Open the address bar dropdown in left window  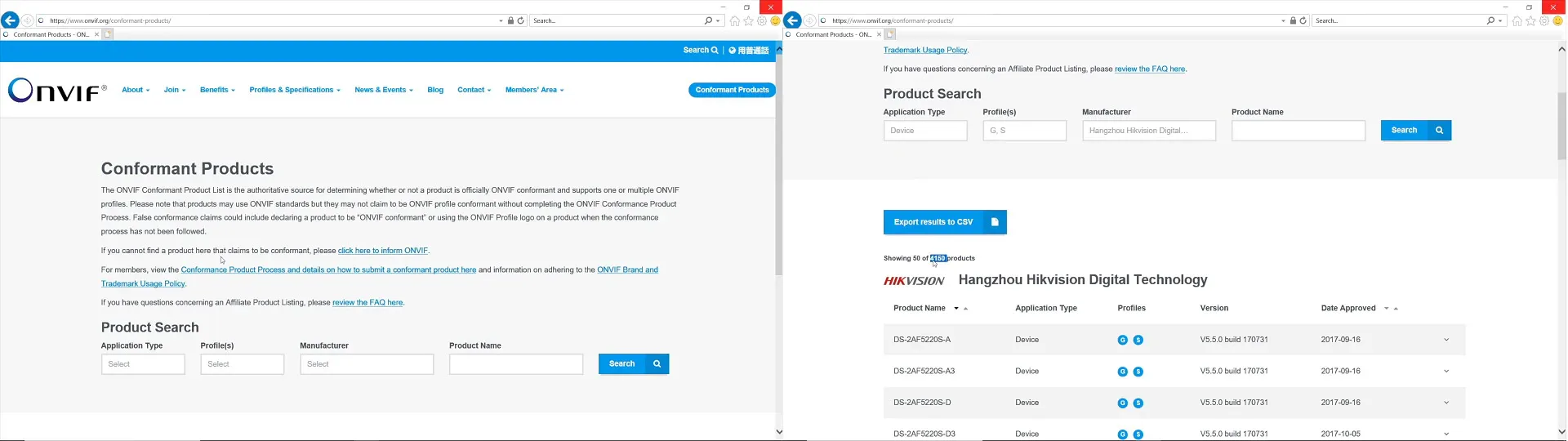(501, 20)
